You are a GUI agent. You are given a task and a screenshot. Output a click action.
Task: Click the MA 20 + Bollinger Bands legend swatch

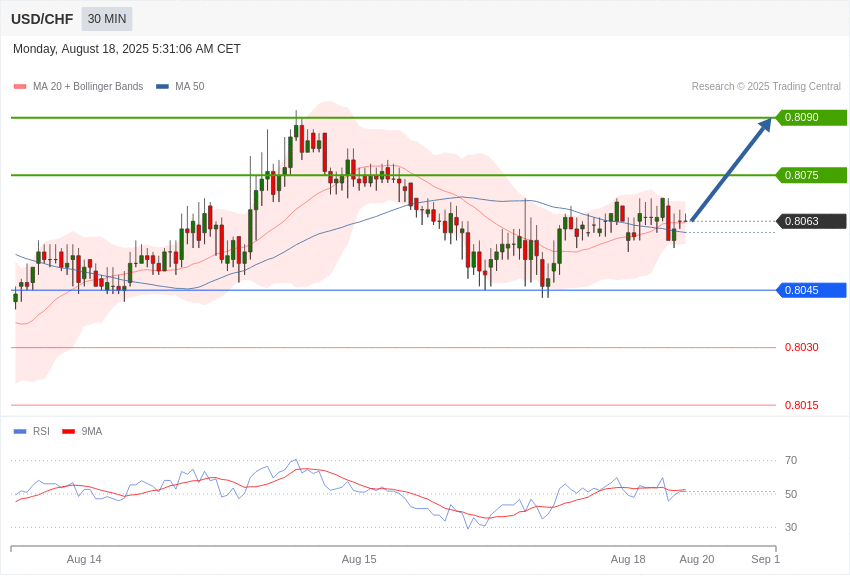tap(20, 86)
